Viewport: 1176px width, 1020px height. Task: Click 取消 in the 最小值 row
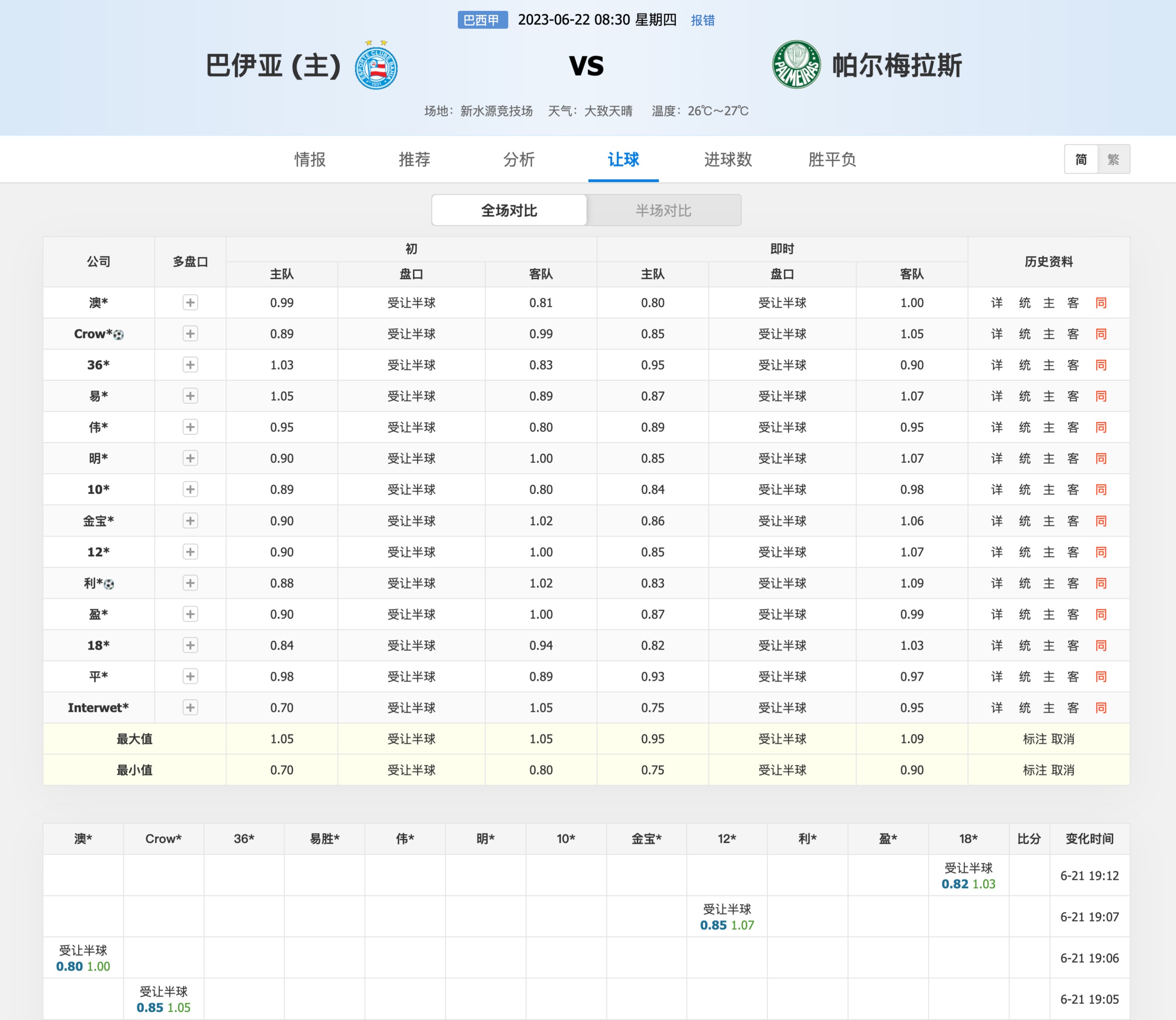[1063, 770]
